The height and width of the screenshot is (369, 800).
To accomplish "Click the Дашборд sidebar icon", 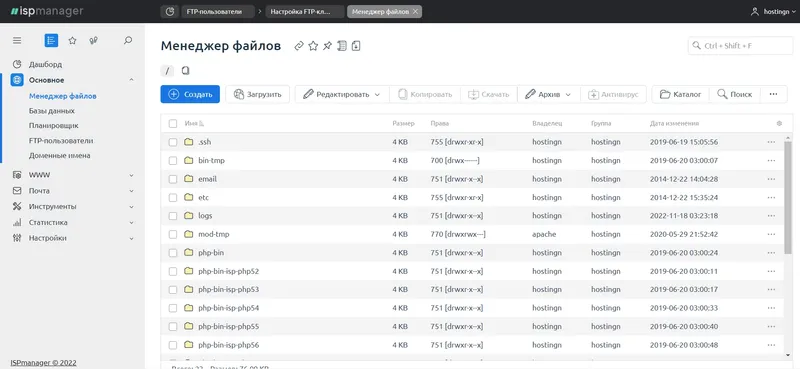I will 17,64.
